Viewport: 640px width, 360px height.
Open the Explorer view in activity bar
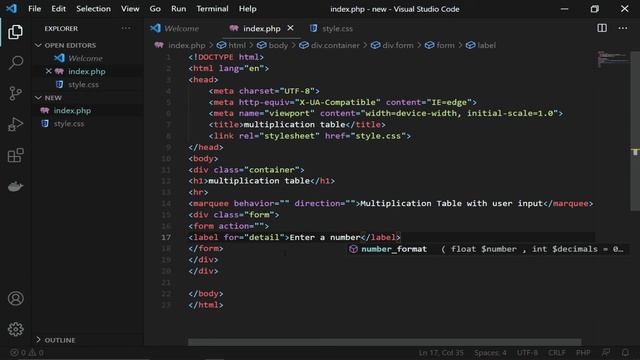click(x=15, y=32)
